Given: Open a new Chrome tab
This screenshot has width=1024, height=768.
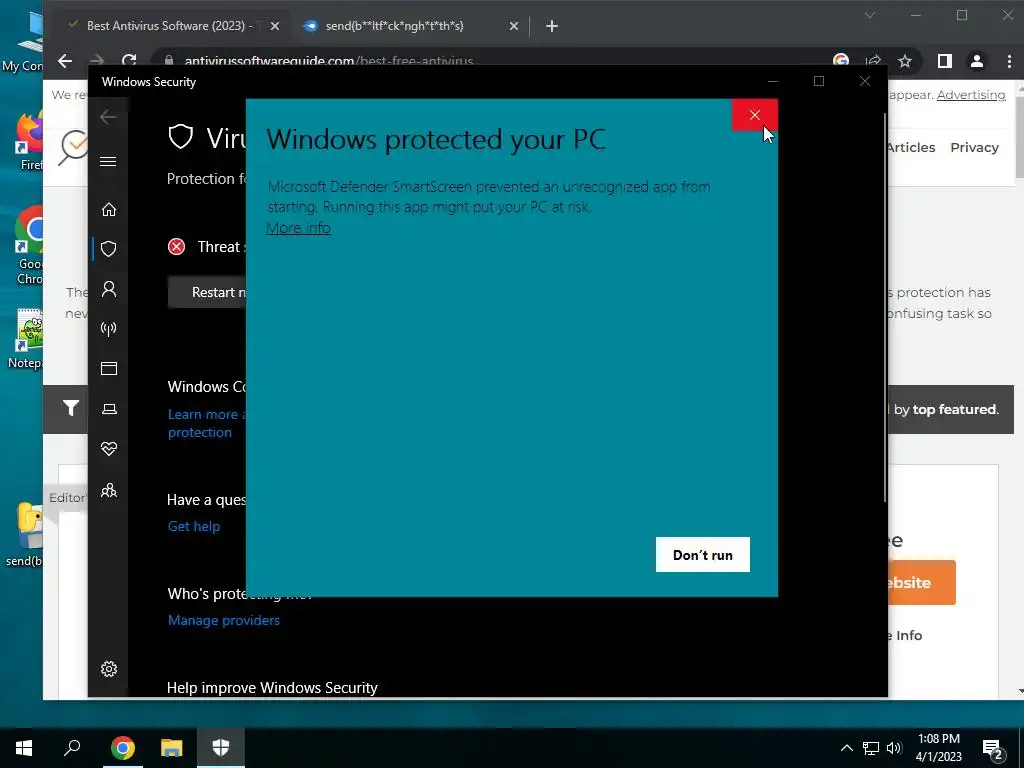Looking at the screenshot, I should (552, 26).
